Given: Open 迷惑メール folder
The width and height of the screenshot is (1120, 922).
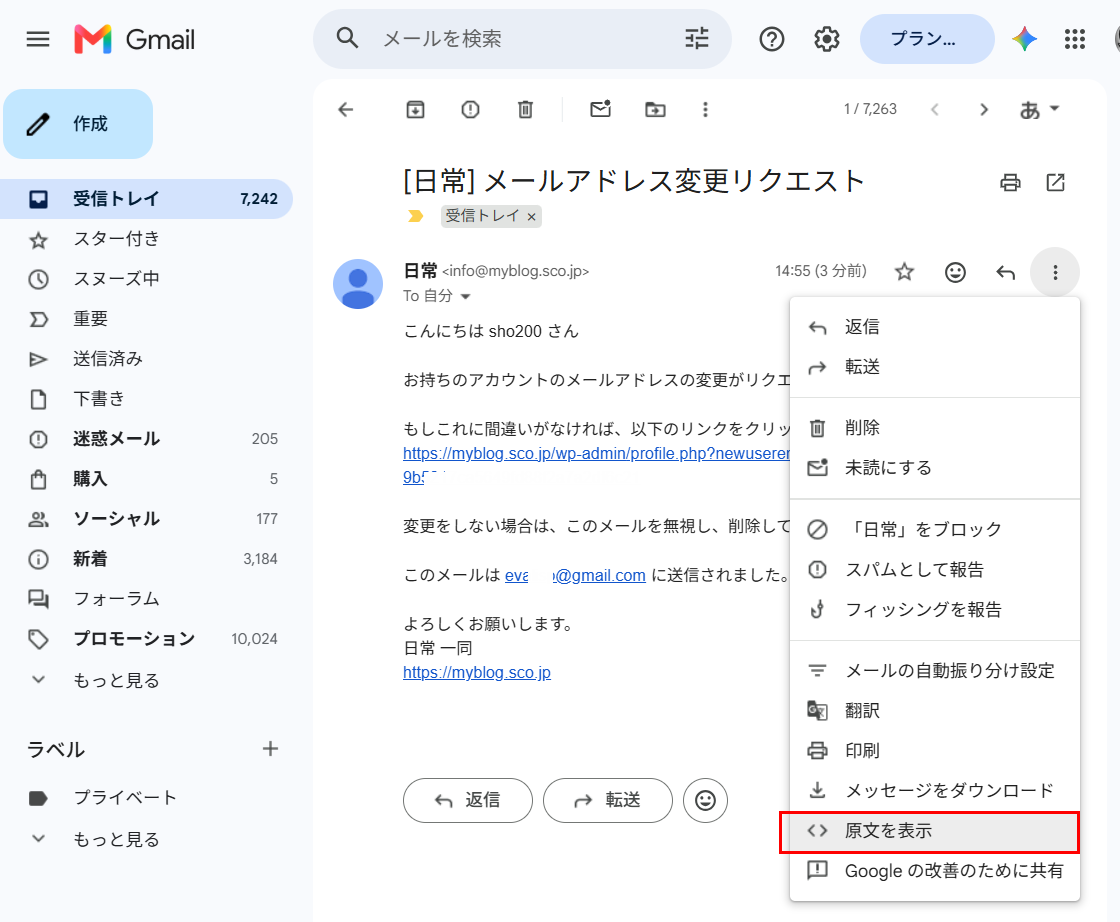Looking at the screenshot, I should (146, 439).
